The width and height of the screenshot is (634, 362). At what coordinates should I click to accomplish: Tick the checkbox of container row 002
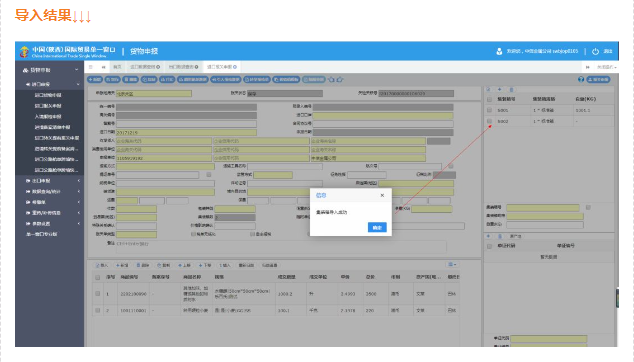click(489, 121)
